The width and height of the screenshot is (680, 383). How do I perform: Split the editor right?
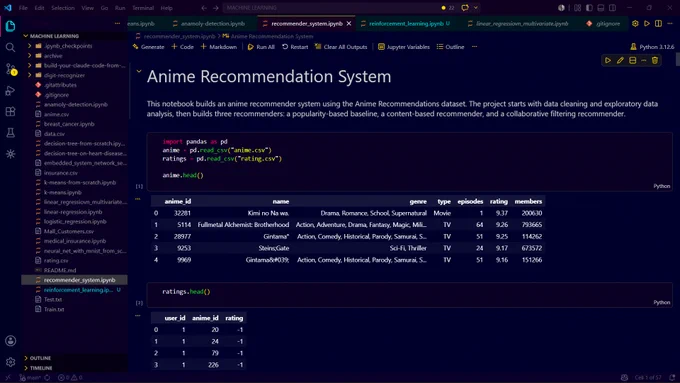coord(658,23)
